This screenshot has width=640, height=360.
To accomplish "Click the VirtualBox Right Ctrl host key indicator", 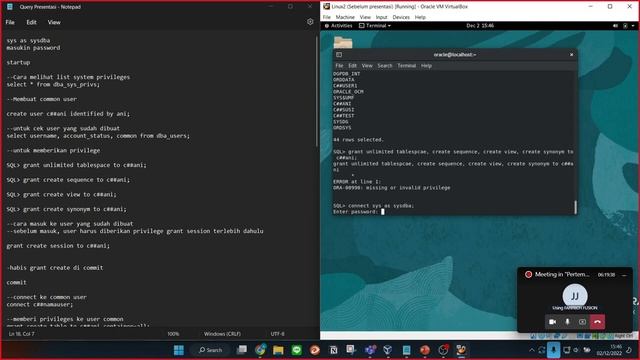I will pos(623,336).
